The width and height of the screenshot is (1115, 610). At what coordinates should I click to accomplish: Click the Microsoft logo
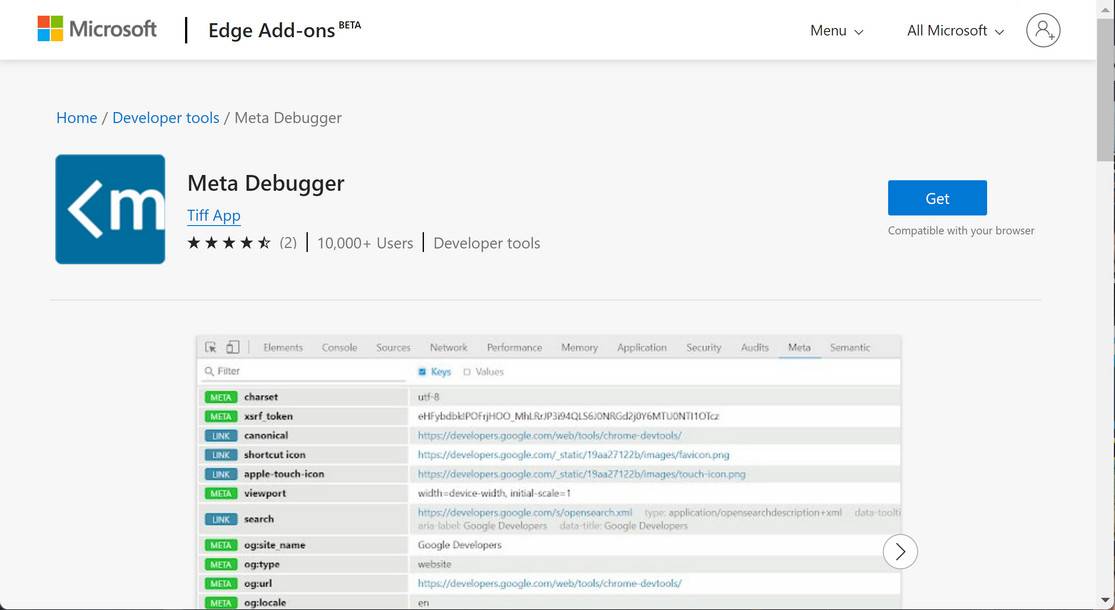coord(97,29)
